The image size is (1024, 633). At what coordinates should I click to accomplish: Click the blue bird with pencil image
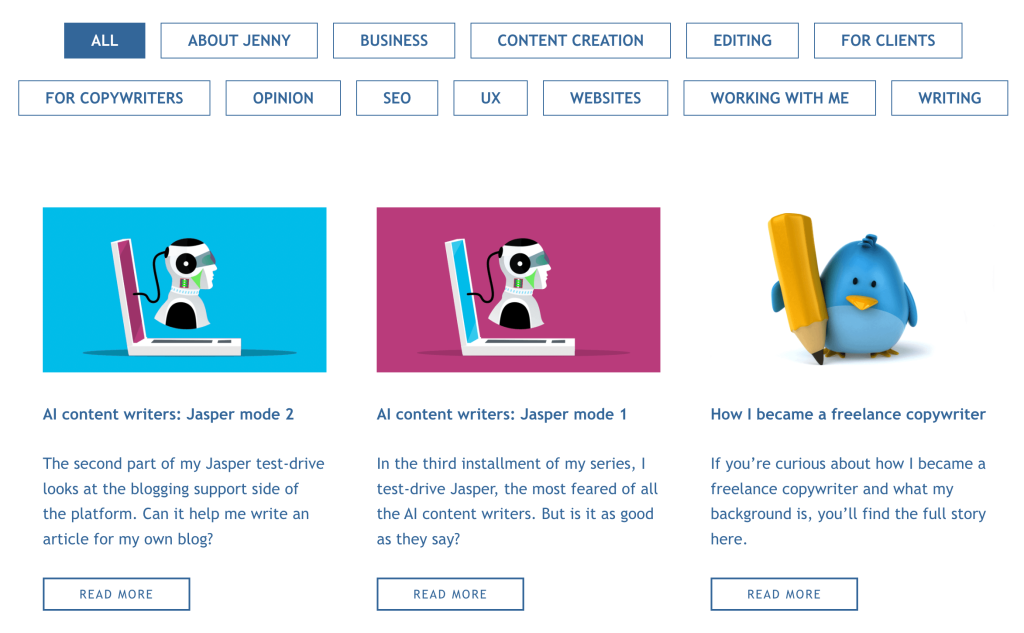click(849, 289)
